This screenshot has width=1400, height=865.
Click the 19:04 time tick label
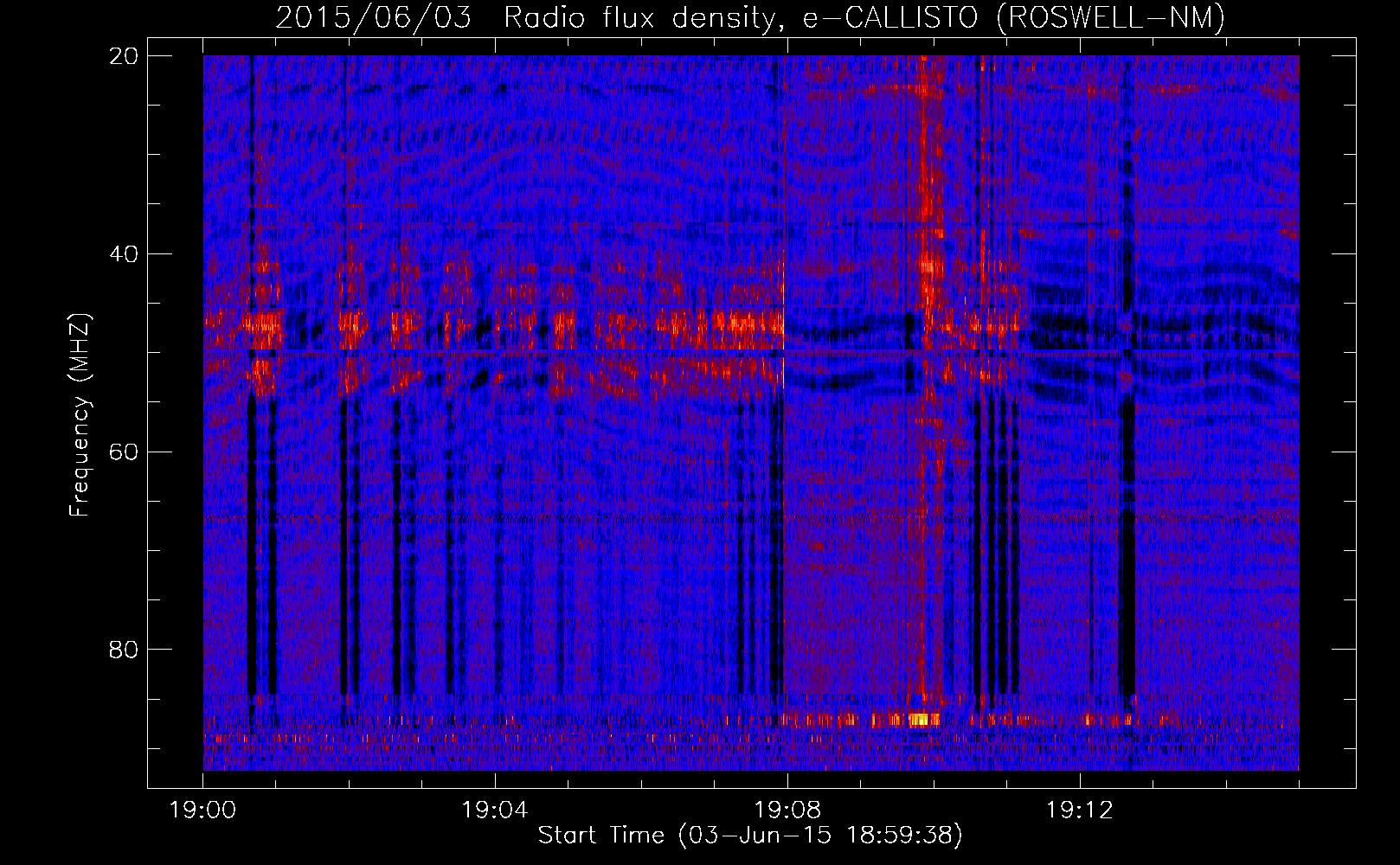(x=495, y=811)
